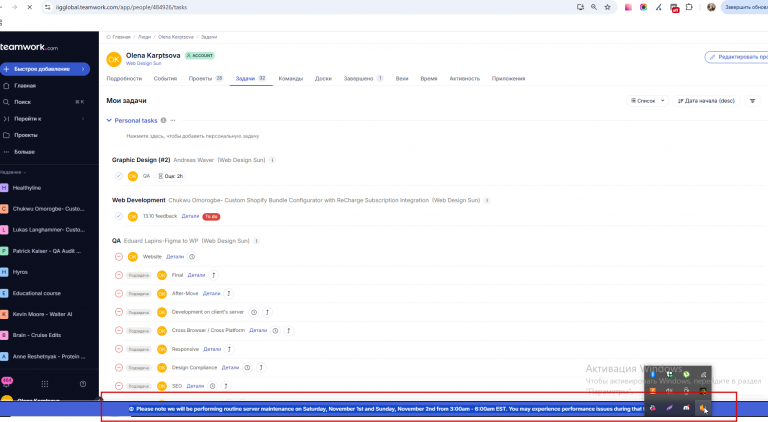Click info icon next to Graphic Design (#2) list

272,160
